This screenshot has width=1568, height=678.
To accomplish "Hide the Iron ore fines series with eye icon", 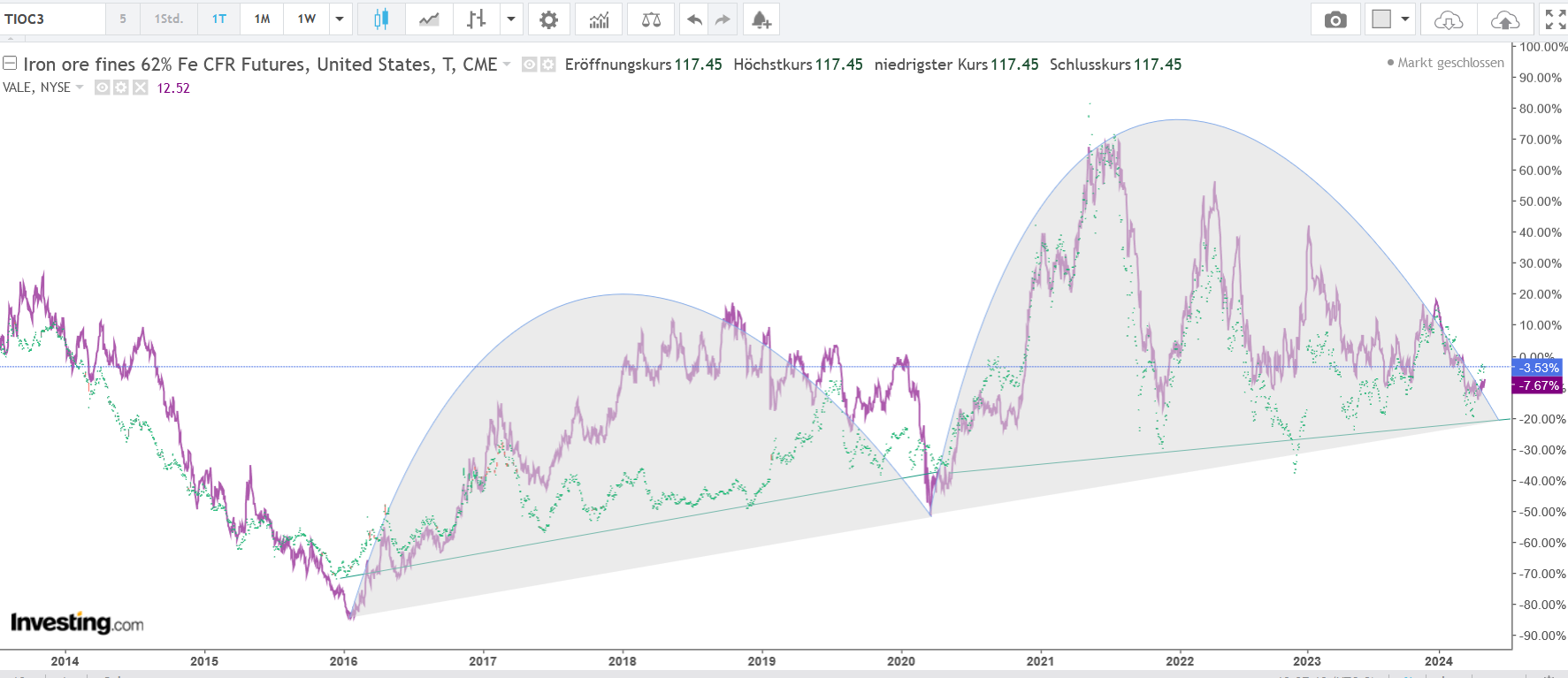I will pyautogui.click(x=529, y=65).
